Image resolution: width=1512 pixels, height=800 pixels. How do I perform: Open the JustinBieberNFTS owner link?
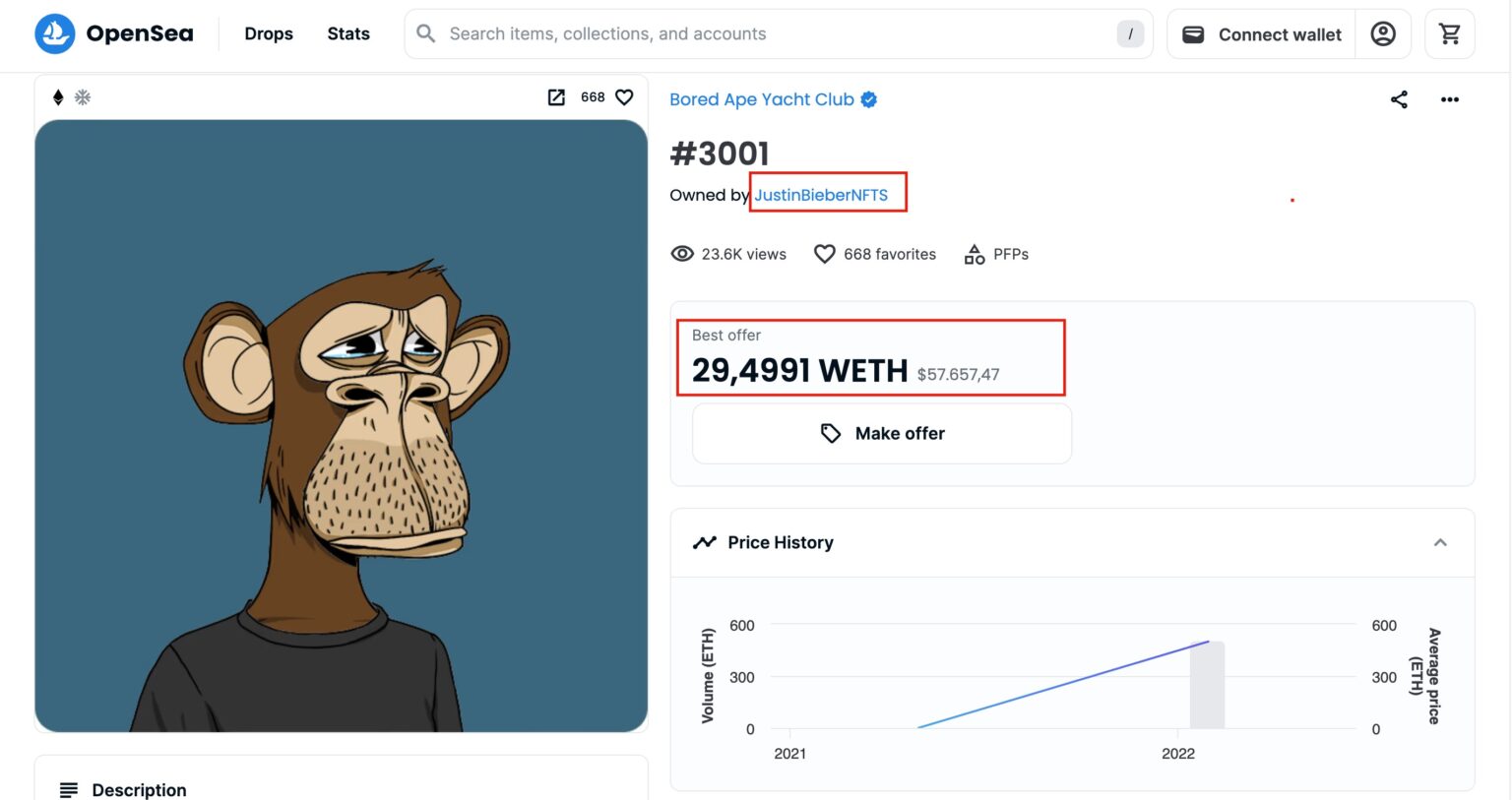(821, 195)
